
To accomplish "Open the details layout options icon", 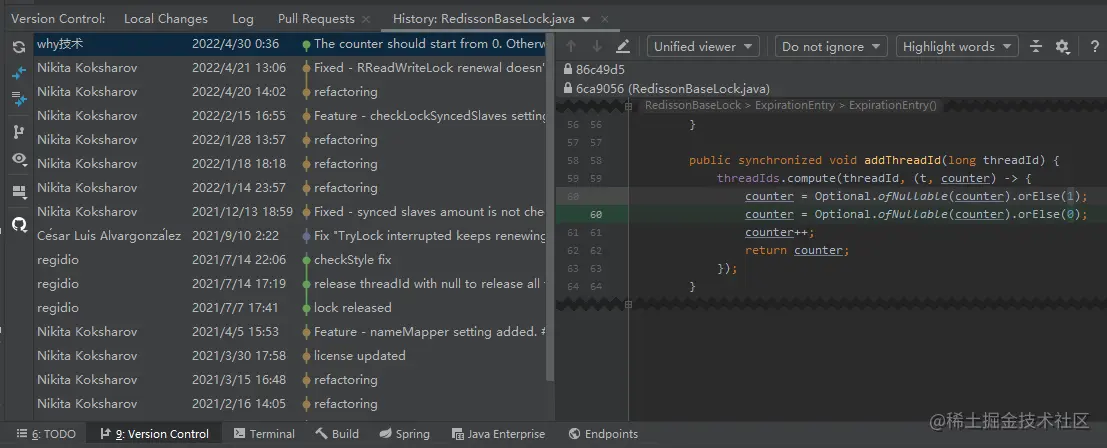I will 19,191.
